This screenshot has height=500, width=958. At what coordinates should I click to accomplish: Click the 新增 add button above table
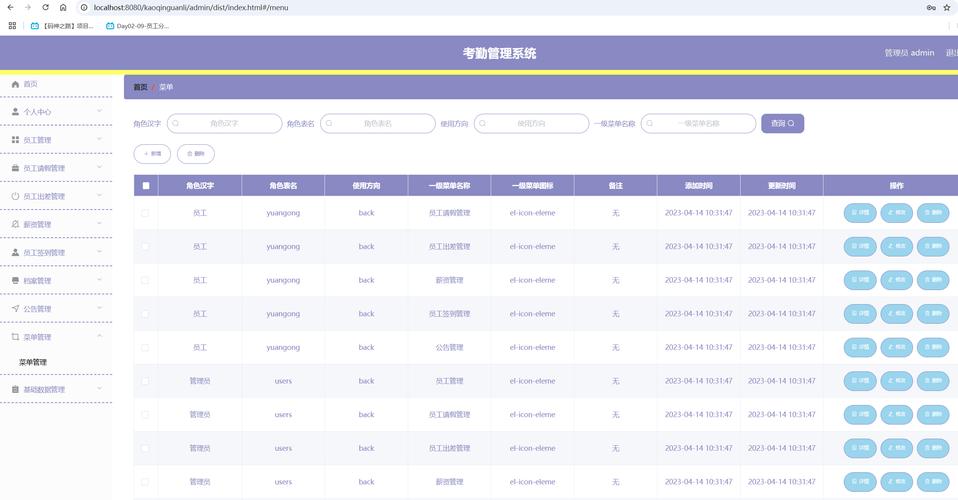[152, 154]
